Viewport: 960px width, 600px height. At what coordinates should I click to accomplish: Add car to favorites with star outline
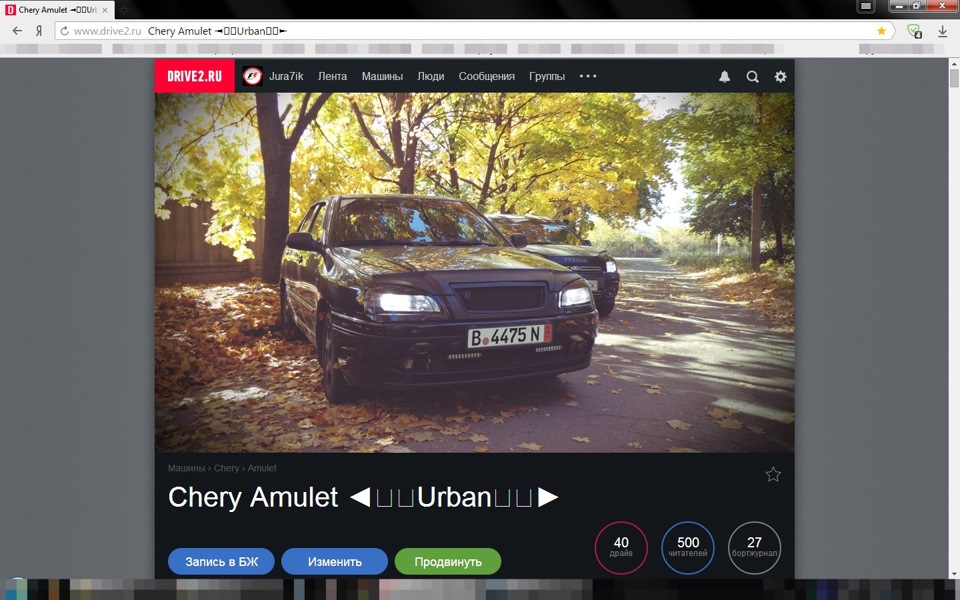click(773, 474)
